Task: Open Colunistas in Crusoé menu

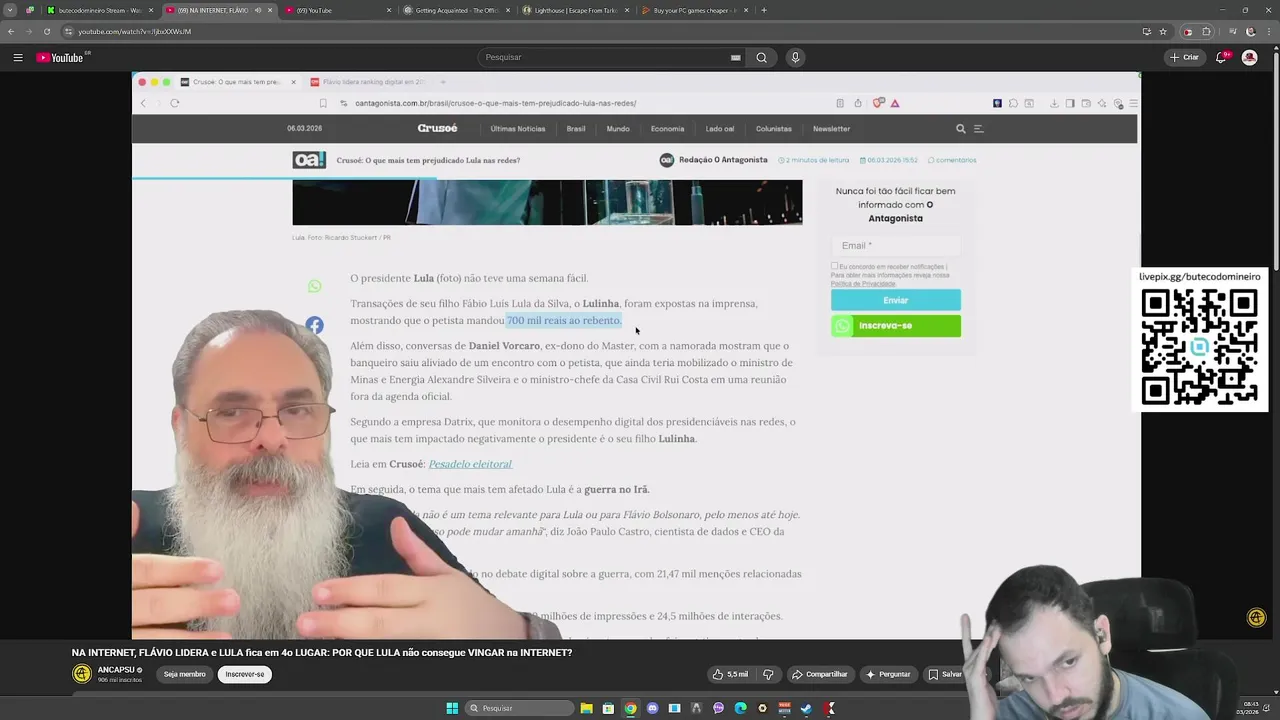Action: [774, 128]
